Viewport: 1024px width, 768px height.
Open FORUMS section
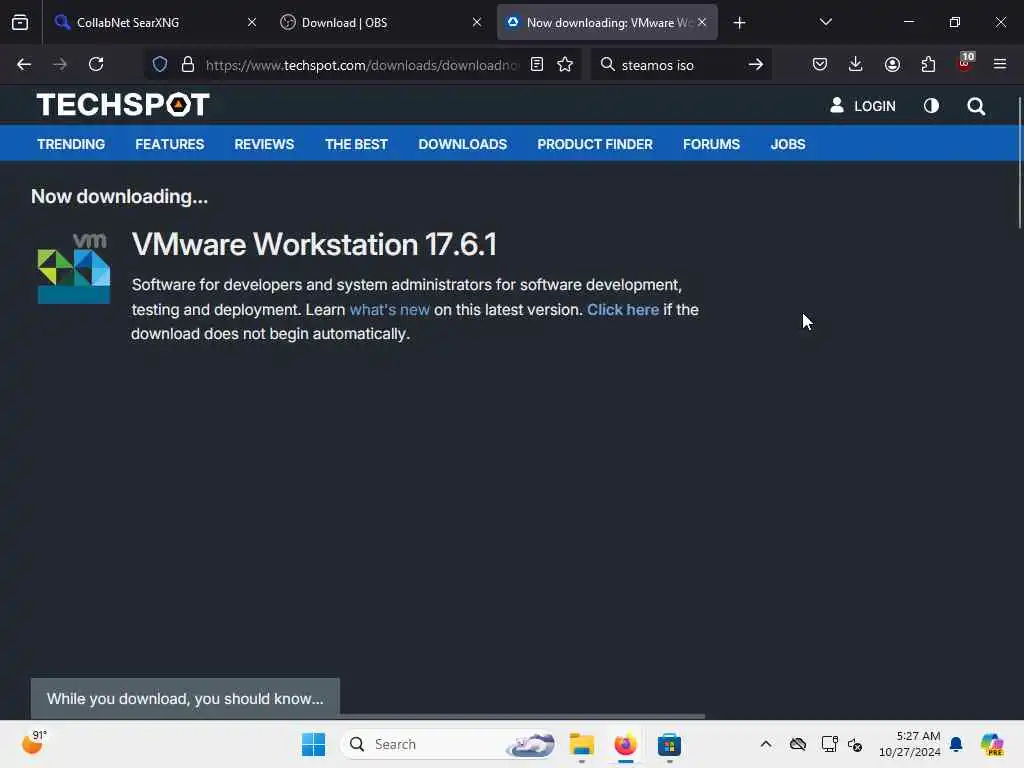point(712,144)
